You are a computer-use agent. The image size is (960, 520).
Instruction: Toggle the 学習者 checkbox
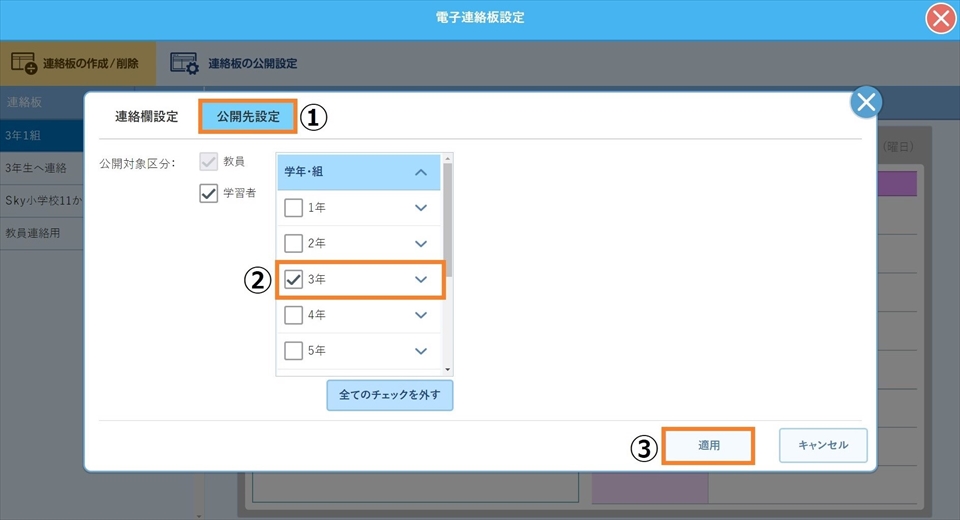tap(209, 194)
